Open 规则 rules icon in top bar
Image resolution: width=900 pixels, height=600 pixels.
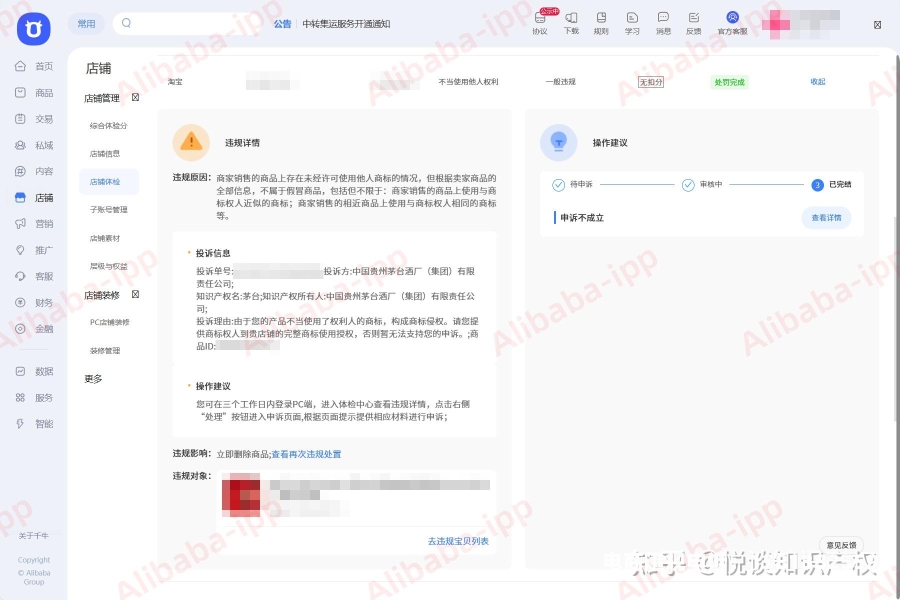[x=601, y=17]
